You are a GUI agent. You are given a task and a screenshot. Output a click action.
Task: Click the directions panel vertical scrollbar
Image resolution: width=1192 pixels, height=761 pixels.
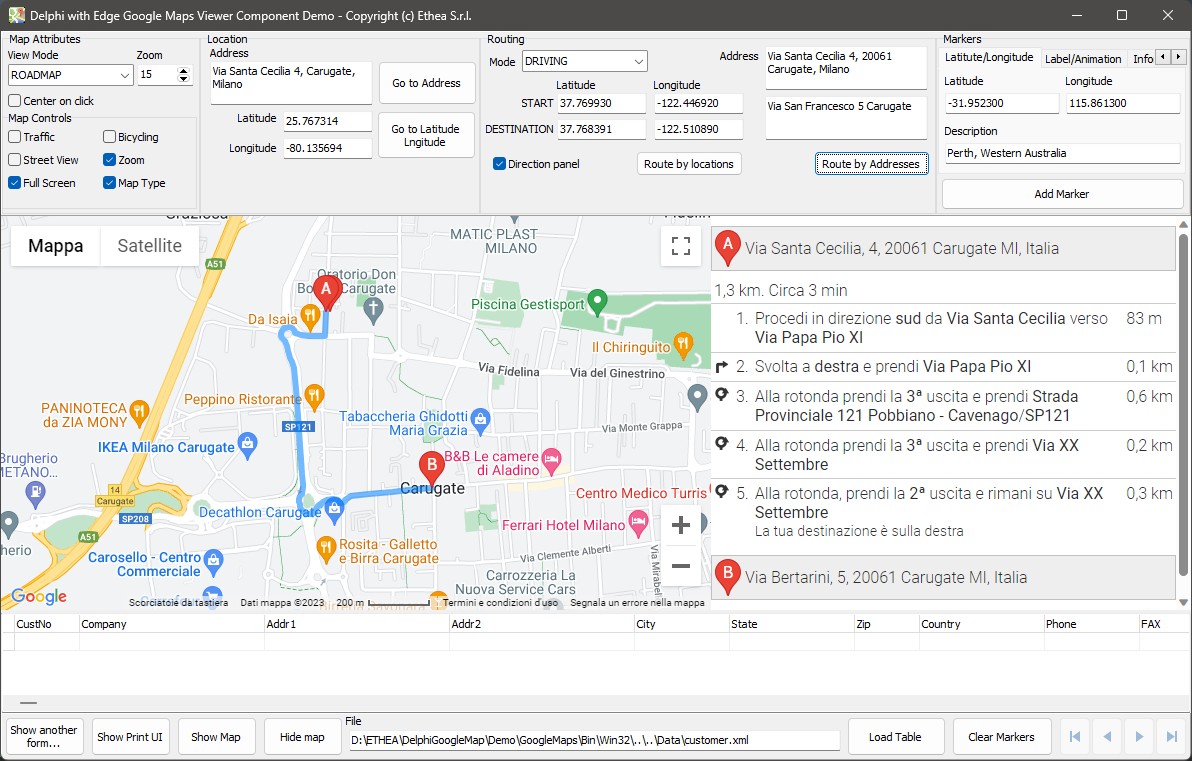click(1183, 404)
